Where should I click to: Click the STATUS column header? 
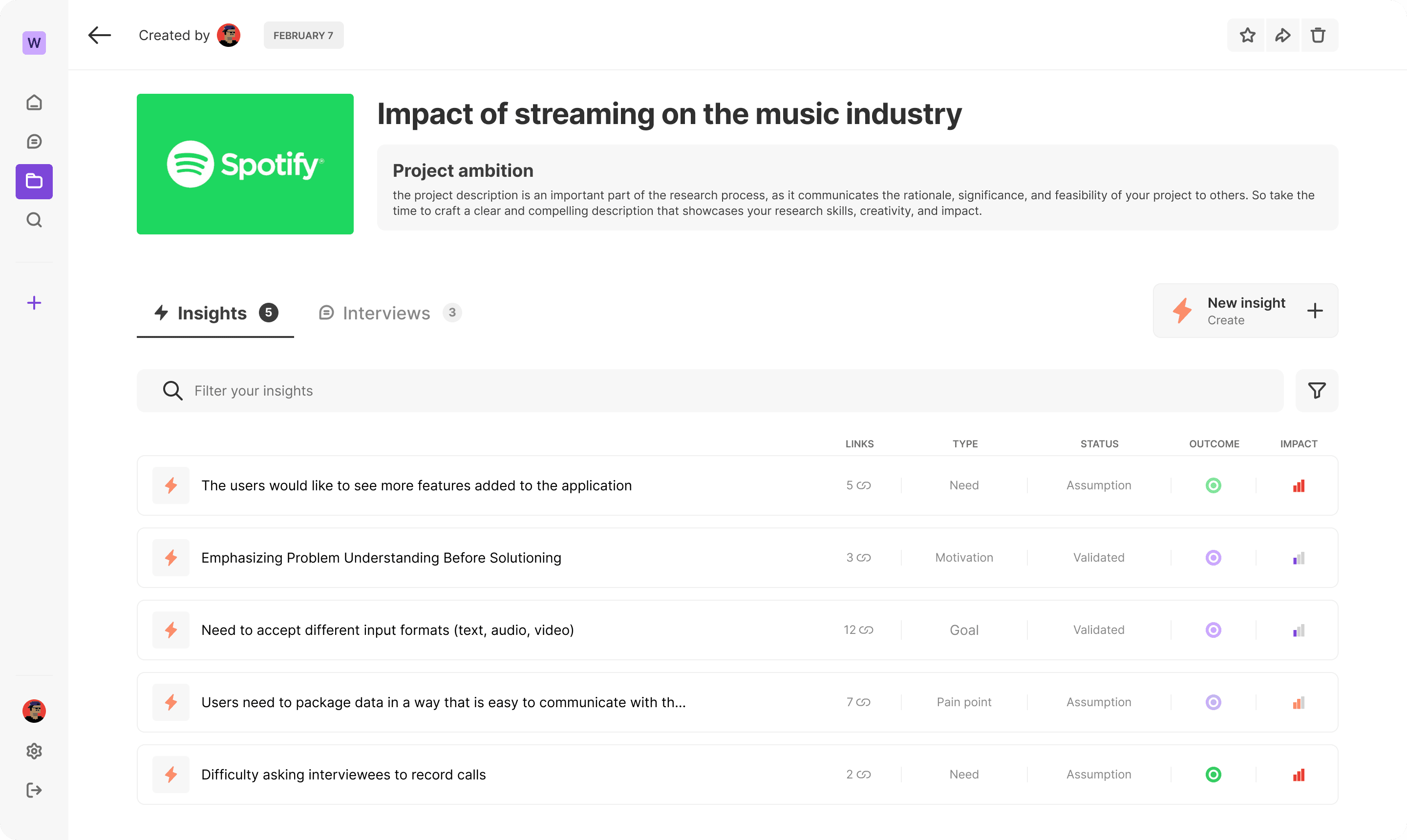coord(1099,444)
